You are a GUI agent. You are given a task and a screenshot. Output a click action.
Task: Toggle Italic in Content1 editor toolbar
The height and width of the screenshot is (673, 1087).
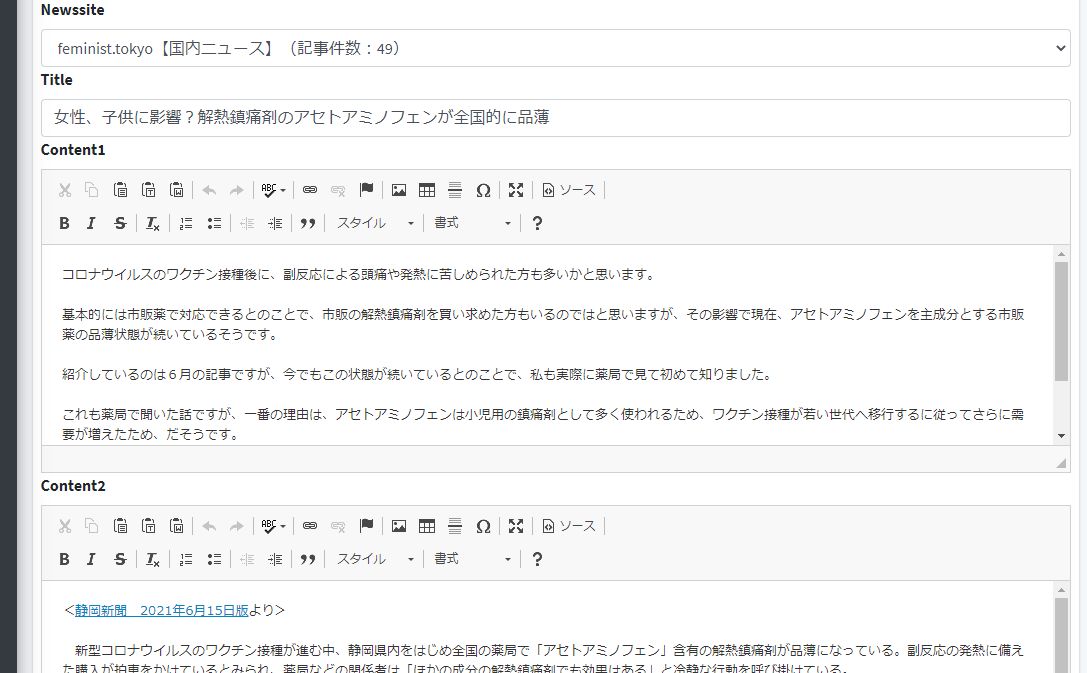pos(91,223)
